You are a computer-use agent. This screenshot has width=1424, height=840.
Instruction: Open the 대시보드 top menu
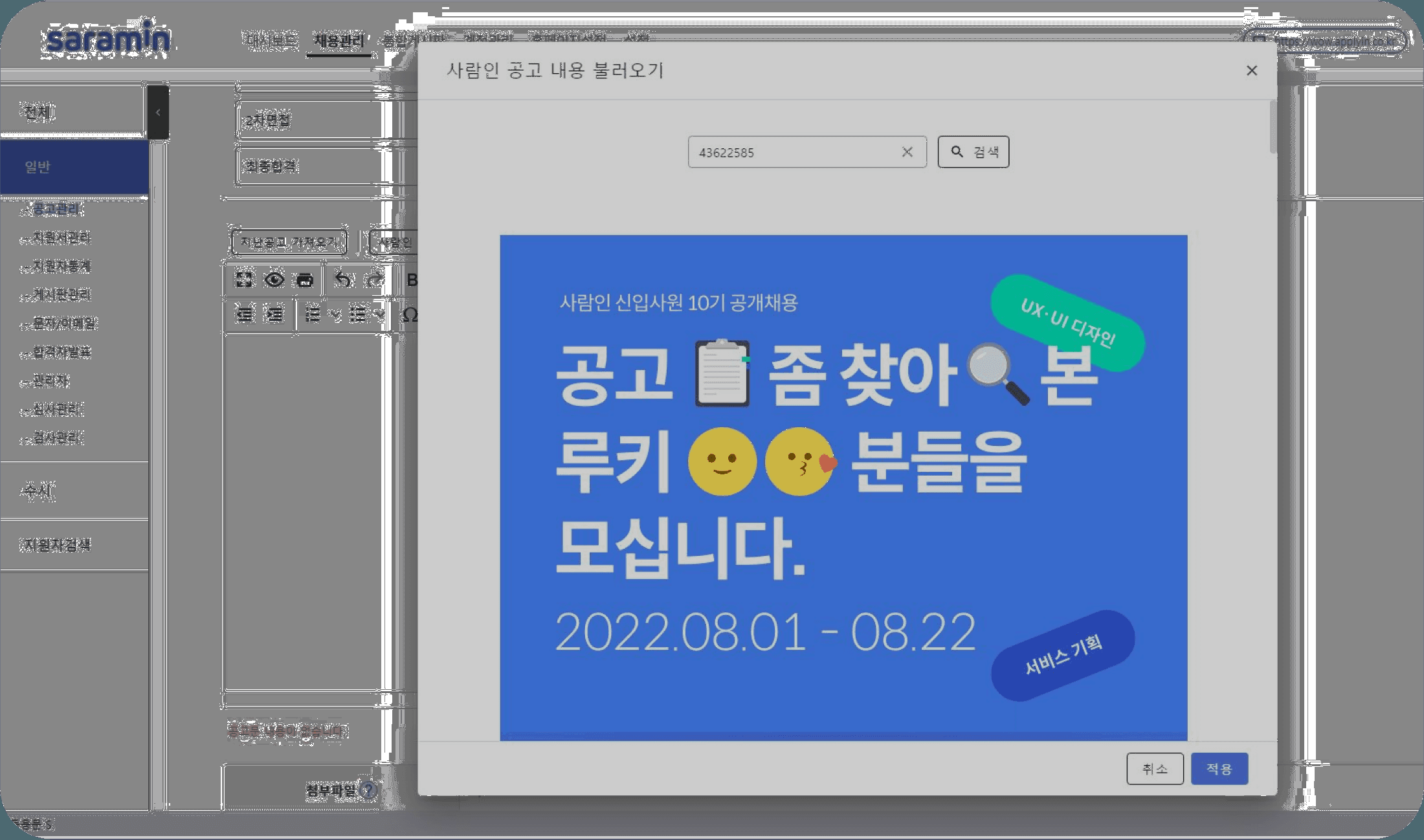pyautogui.click(x=272, y=40)
